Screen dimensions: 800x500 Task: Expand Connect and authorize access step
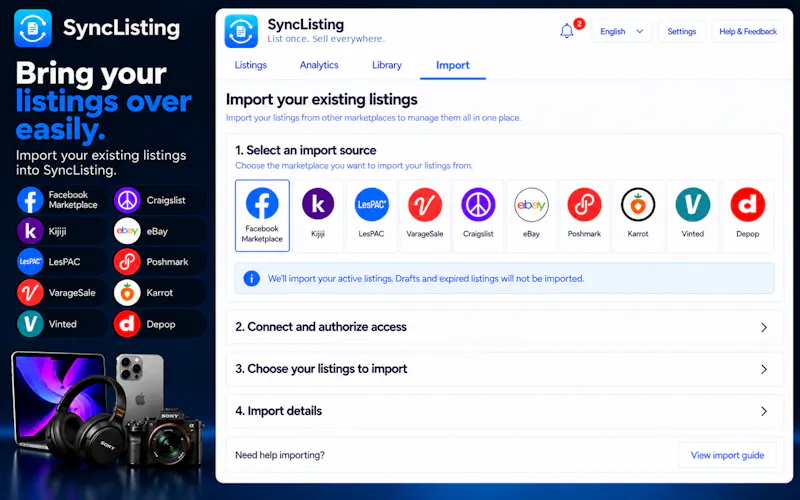tap(504, 327)
